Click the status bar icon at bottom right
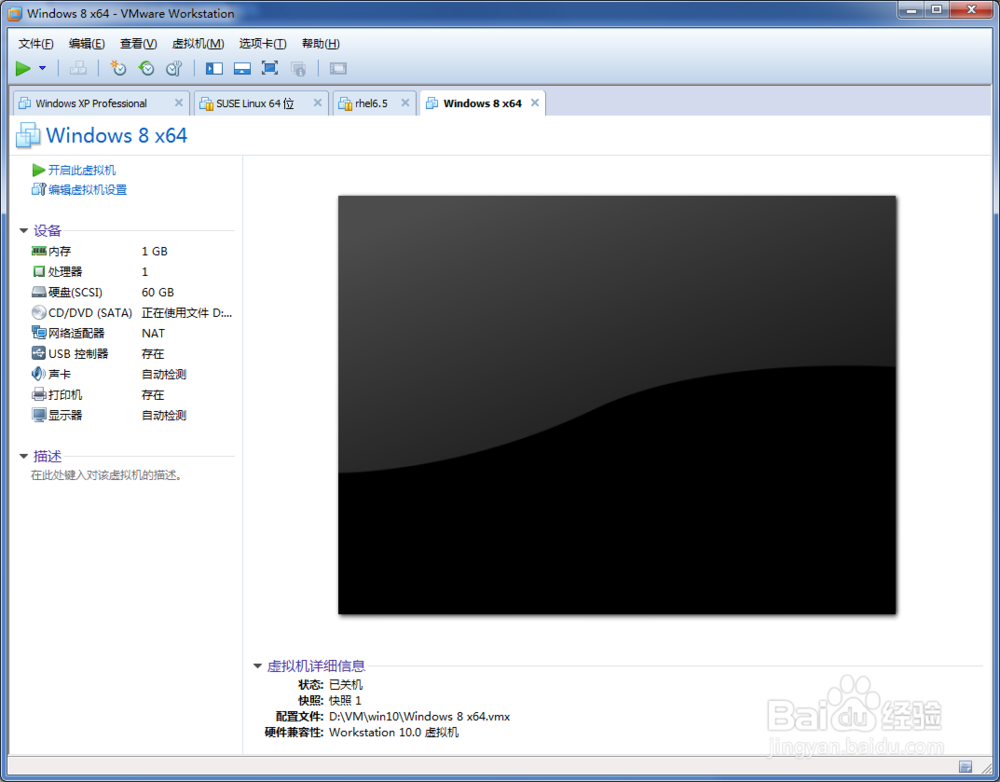Image resolution: width=1000 pixels, height=782 pixels. tap(966, 766)
